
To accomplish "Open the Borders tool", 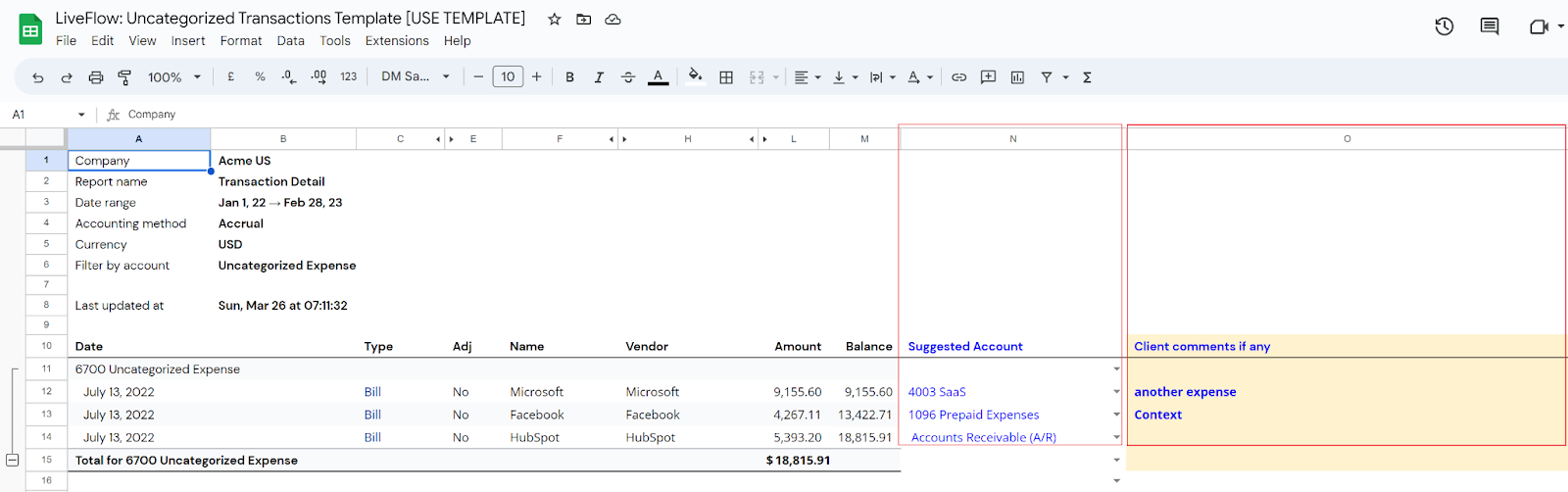I will coord(726,77).
